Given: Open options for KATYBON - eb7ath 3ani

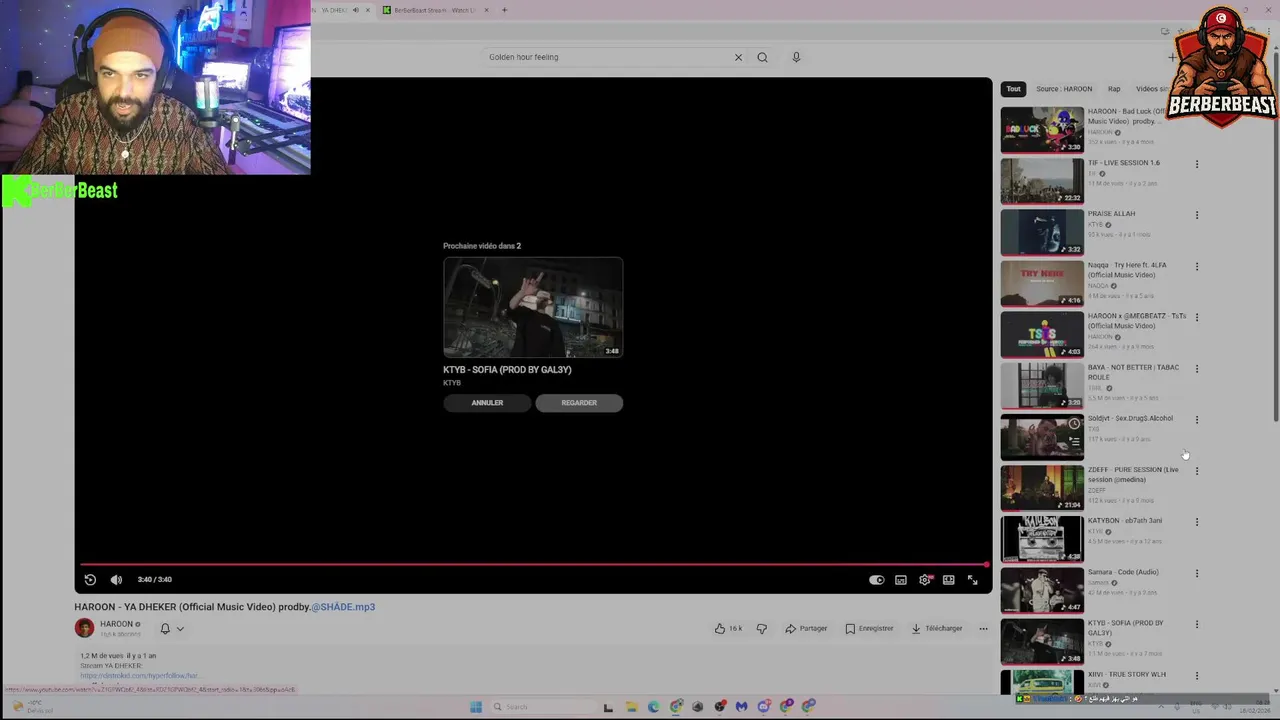Looking at the screenshot, I should pos(1196,522).
